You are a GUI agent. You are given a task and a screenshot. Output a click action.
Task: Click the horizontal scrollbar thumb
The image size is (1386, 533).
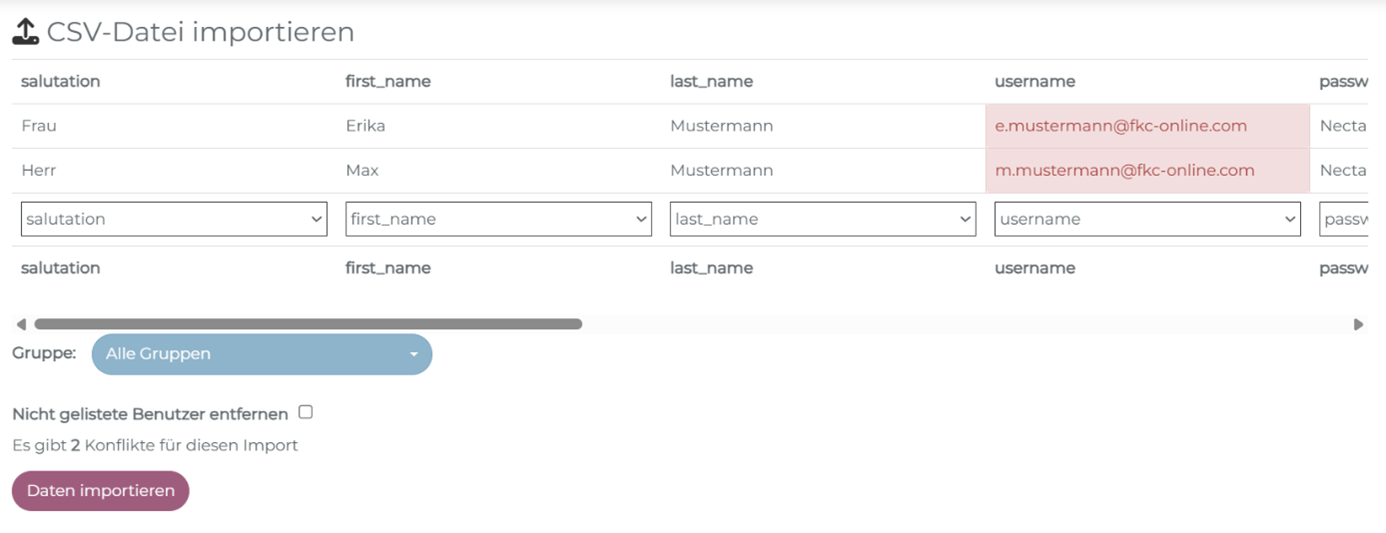308,324
